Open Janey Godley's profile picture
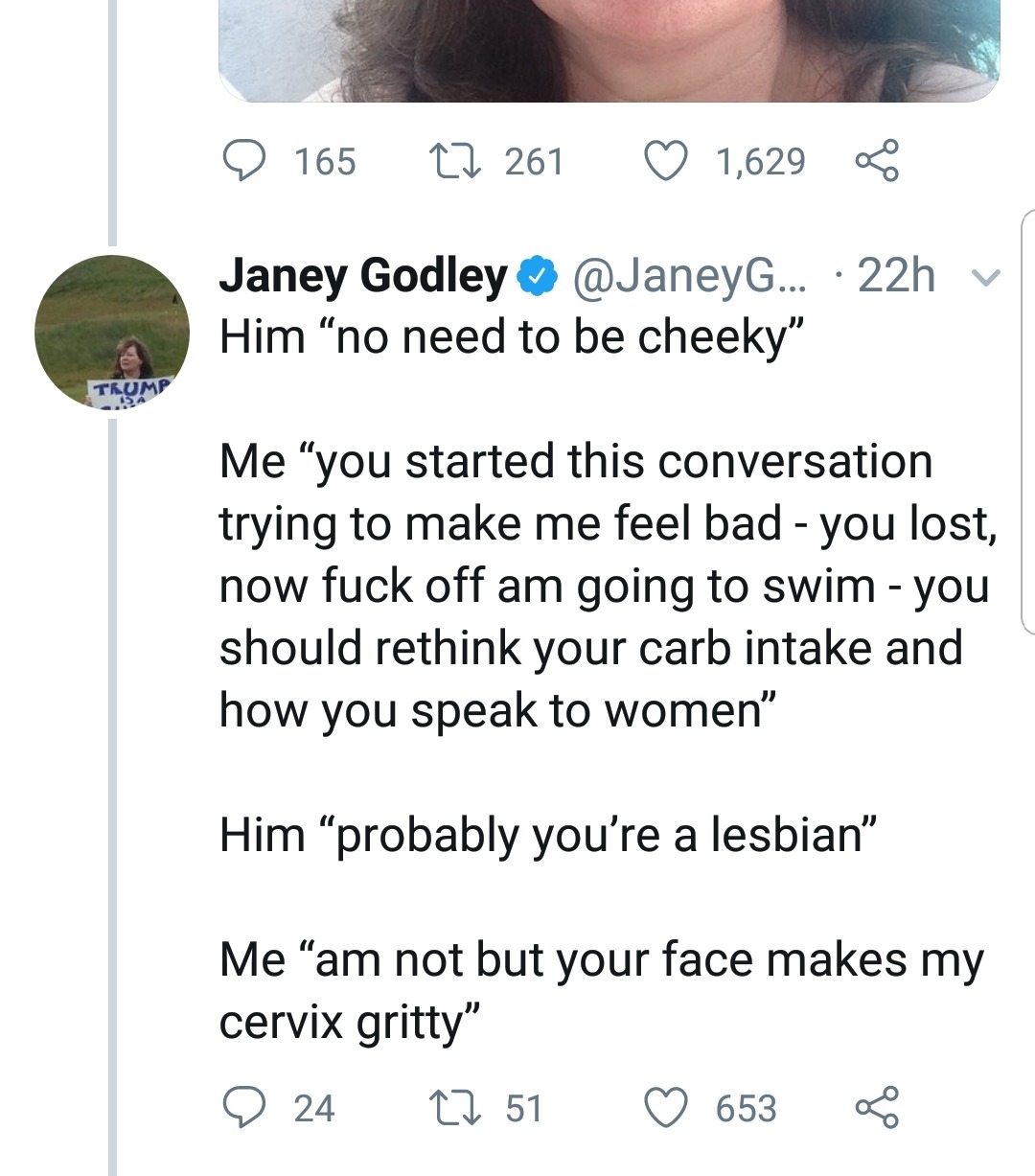The width and height of the screenshot is (1035, 1176). click(x=112, y=333)
